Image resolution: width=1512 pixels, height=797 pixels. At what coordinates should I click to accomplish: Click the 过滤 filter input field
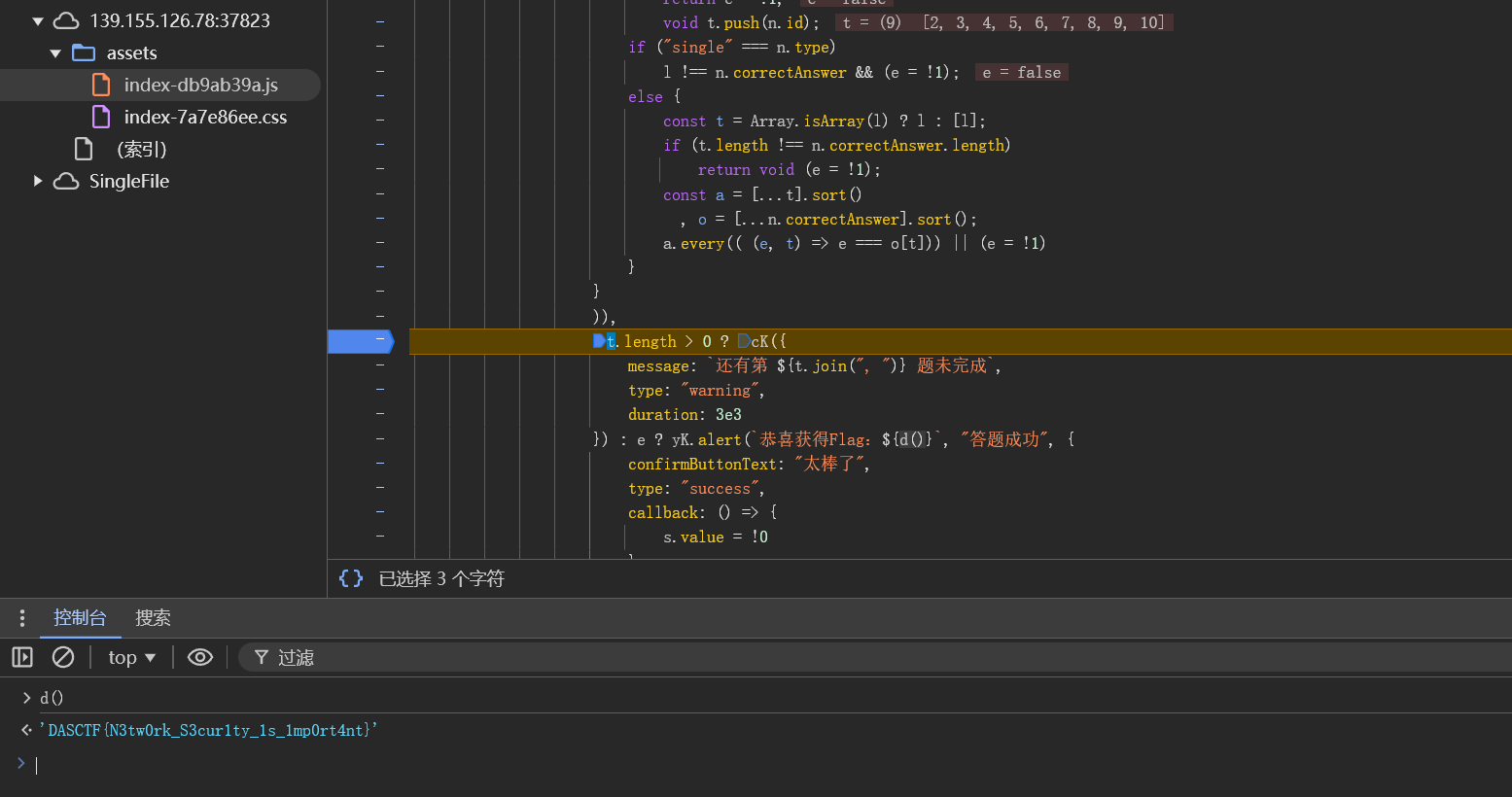[875, 657]
